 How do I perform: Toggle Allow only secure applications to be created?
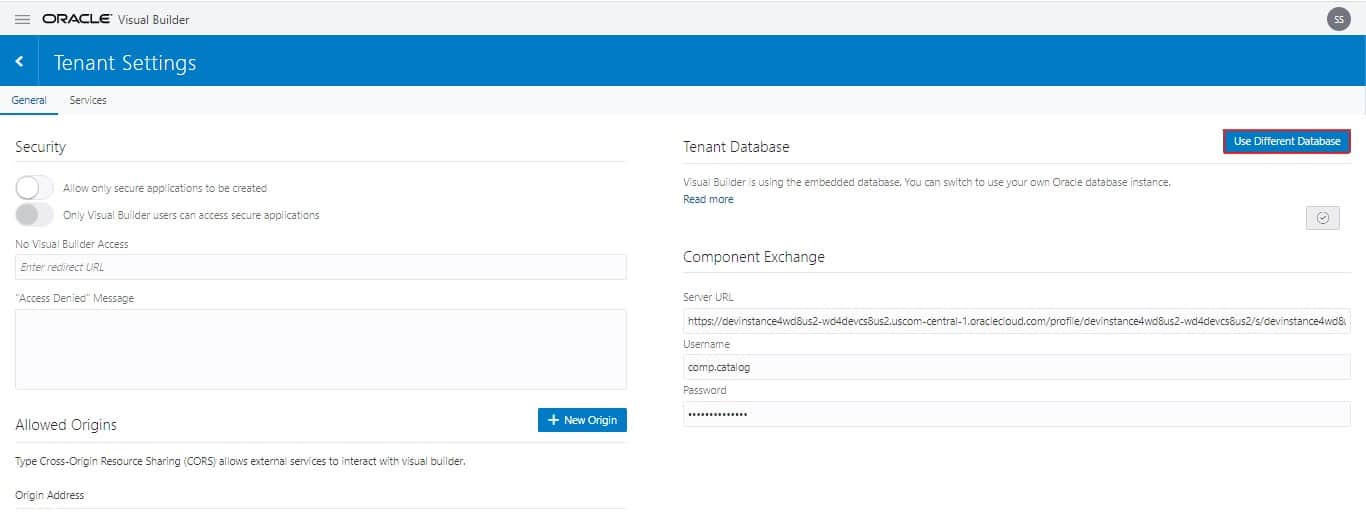click(35, 187)
